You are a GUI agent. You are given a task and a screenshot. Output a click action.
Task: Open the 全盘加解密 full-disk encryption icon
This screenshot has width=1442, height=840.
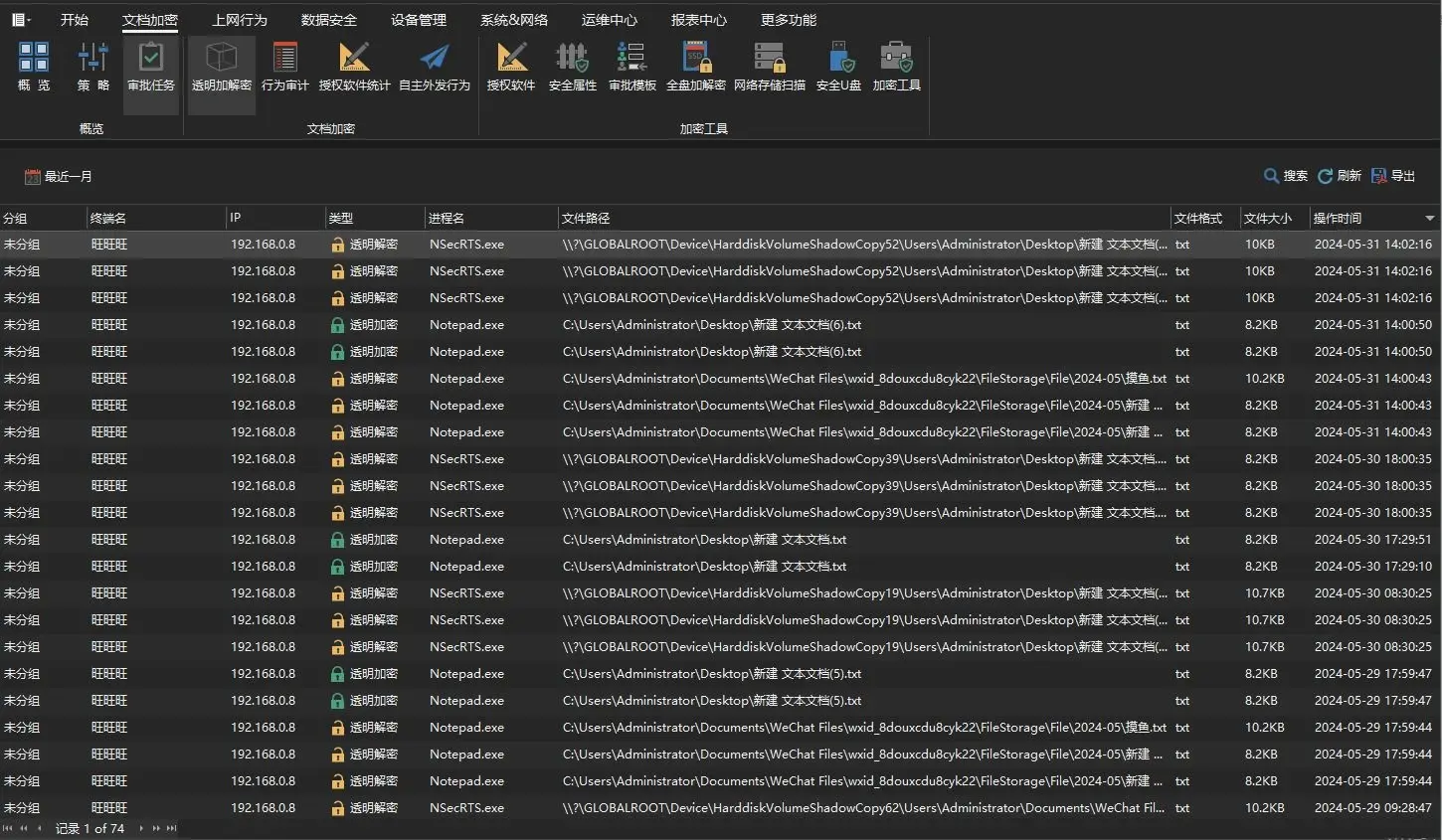696,58
